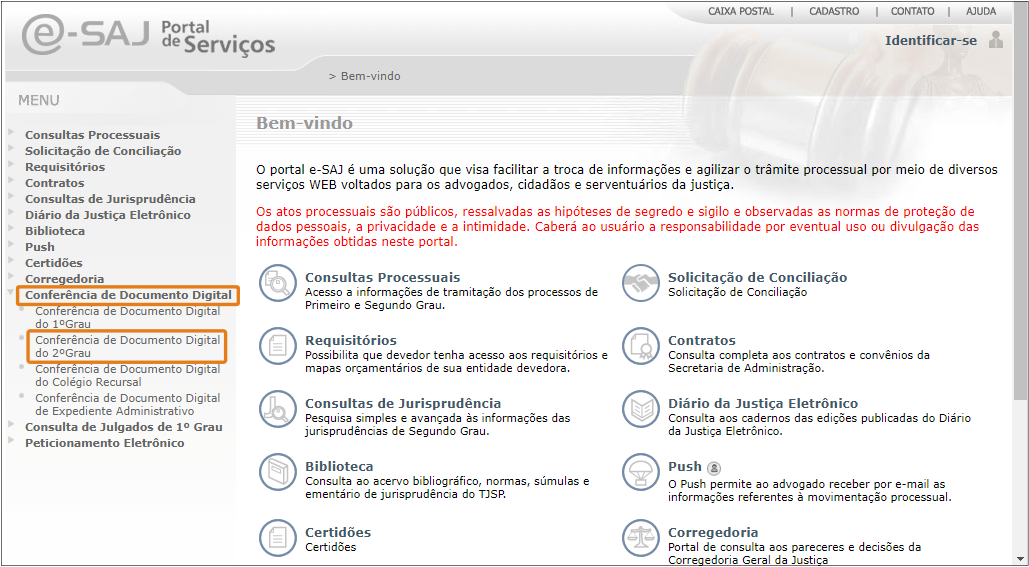Expand the Peticionamento Eletrônico menu arrow

(x=11, y=440)
